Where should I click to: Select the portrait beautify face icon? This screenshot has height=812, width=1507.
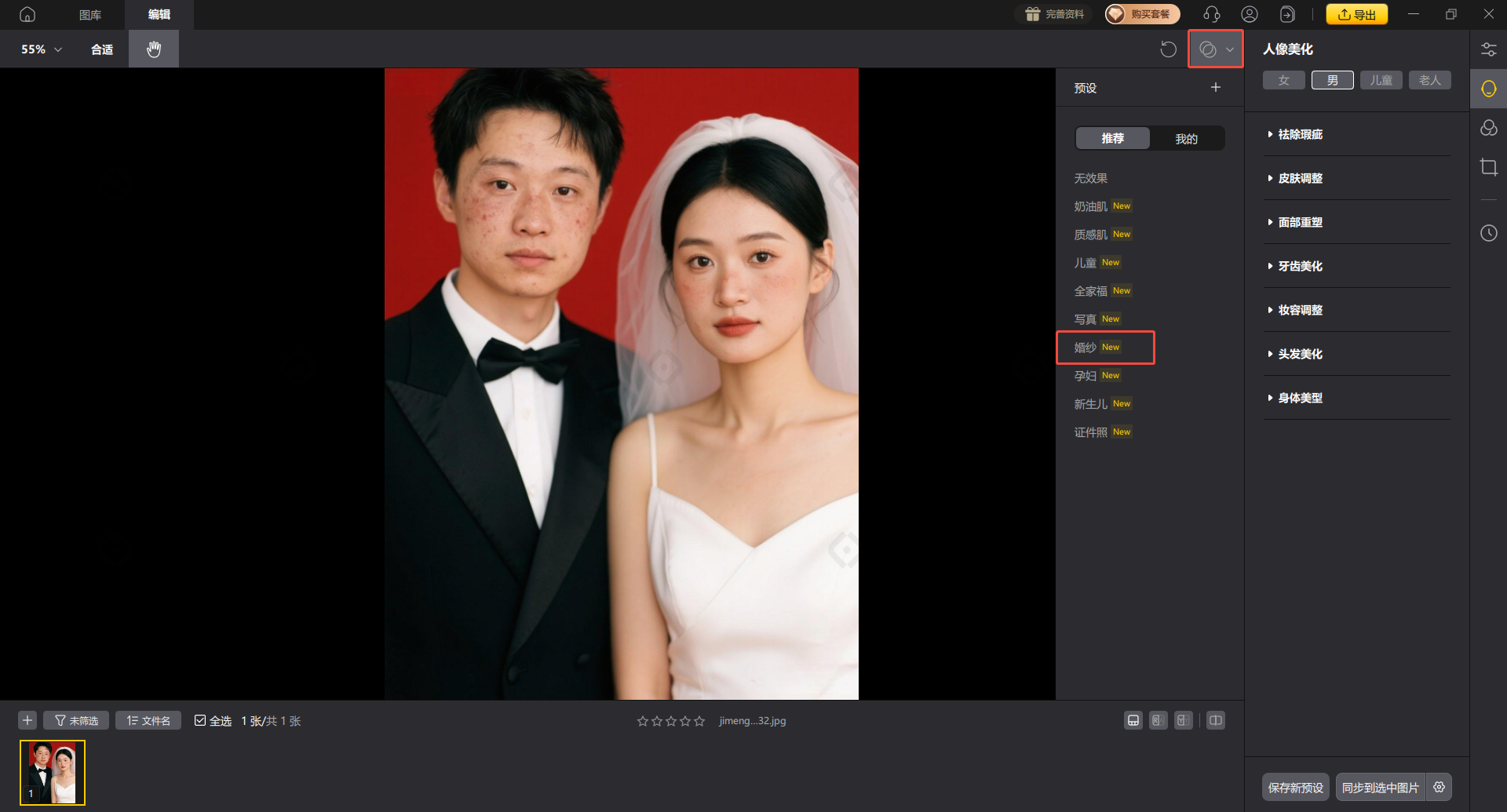1487,88
